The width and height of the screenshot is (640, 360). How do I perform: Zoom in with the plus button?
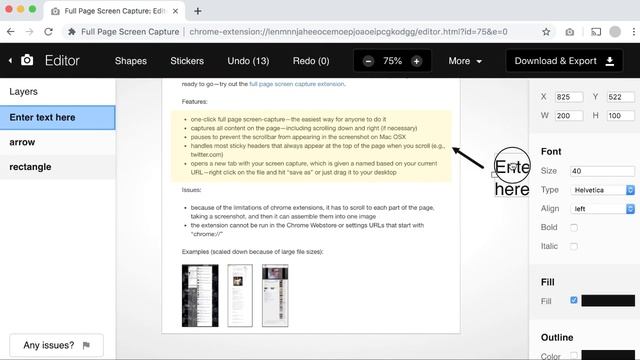click(x=416, y=61)
